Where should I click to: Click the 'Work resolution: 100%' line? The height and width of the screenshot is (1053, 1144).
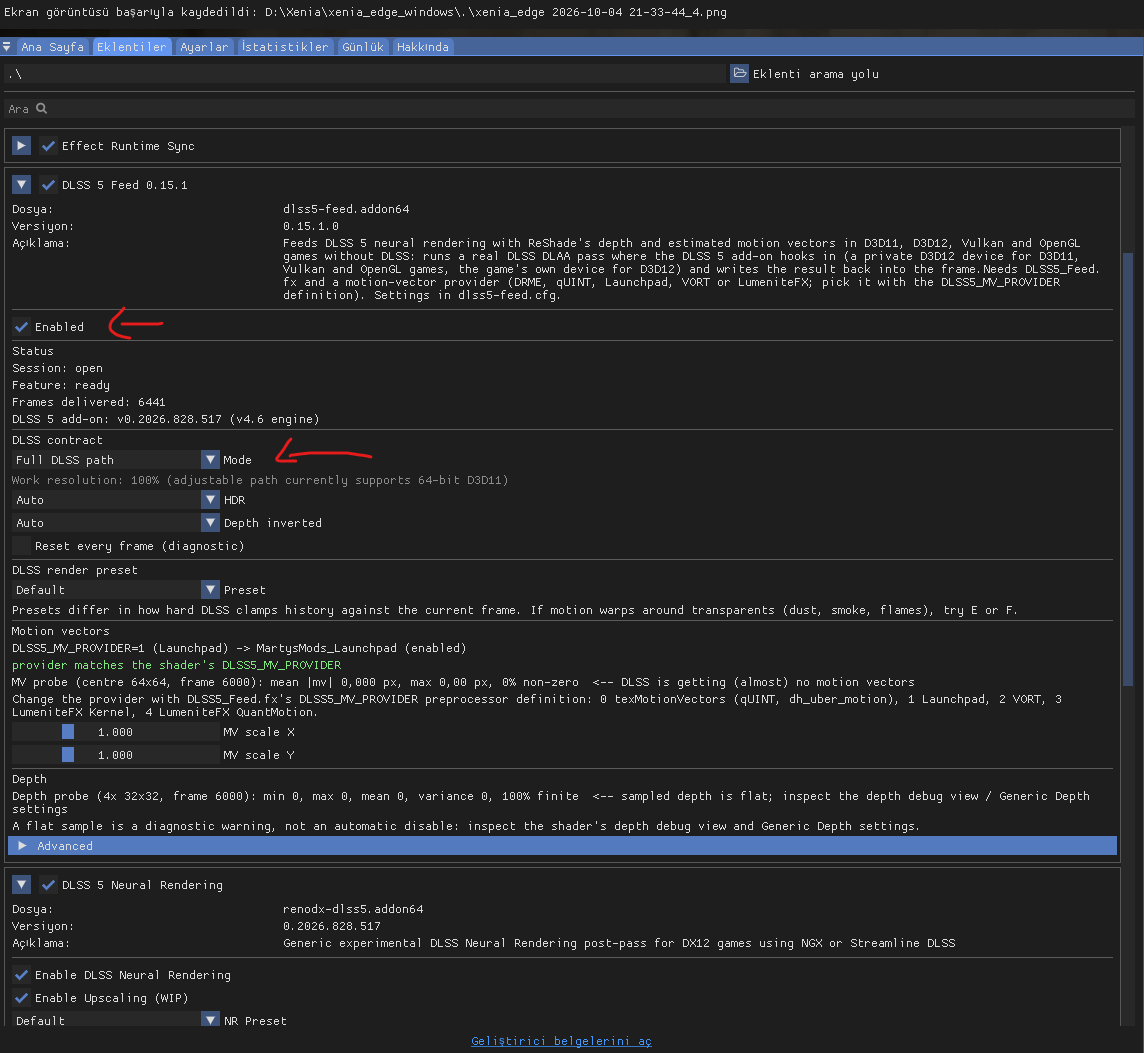(x=260, y=480)
